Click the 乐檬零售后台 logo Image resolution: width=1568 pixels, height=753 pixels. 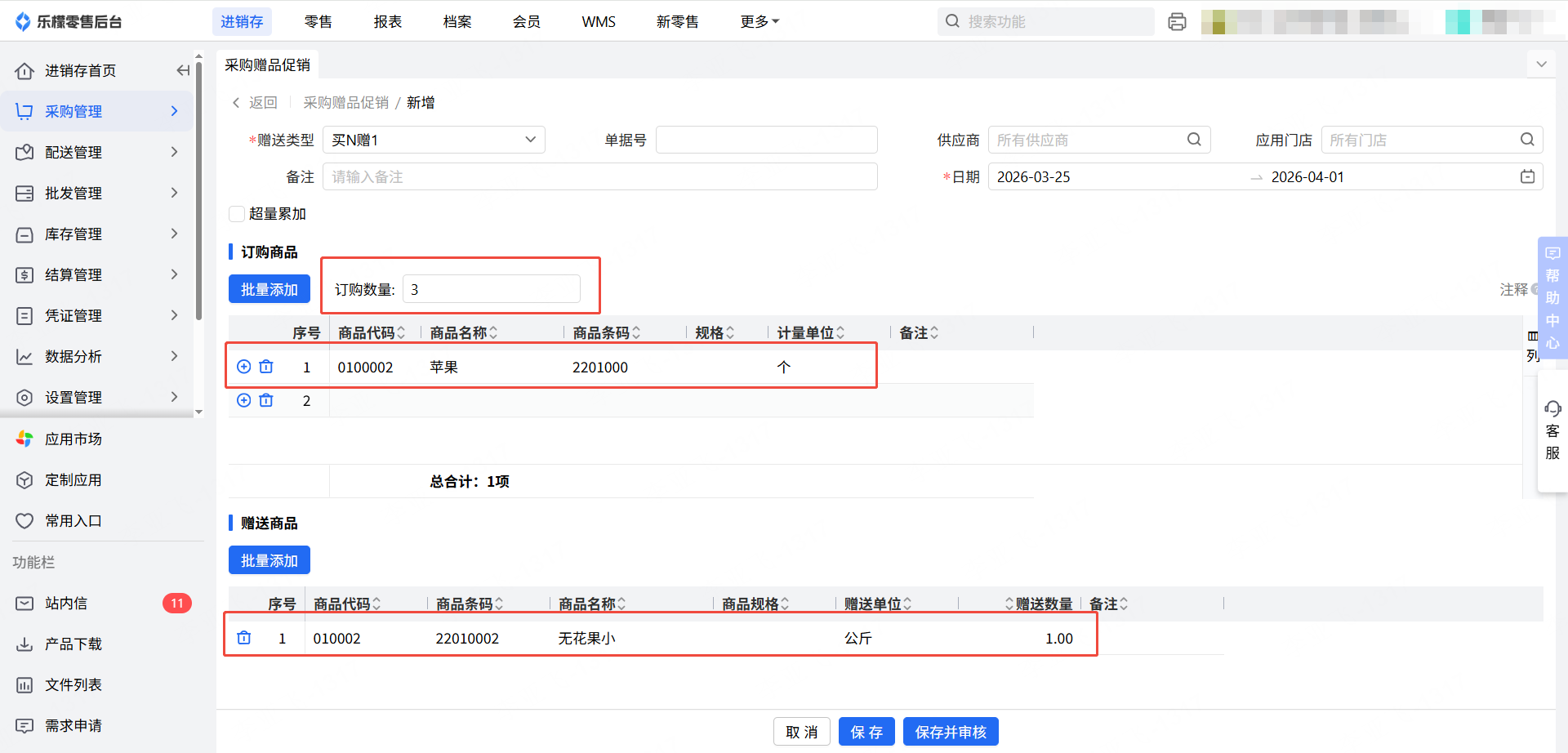tap(69, 22)
